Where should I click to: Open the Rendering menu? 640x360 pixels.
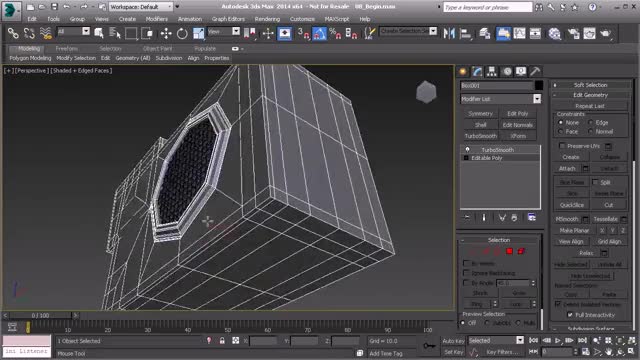267,19
